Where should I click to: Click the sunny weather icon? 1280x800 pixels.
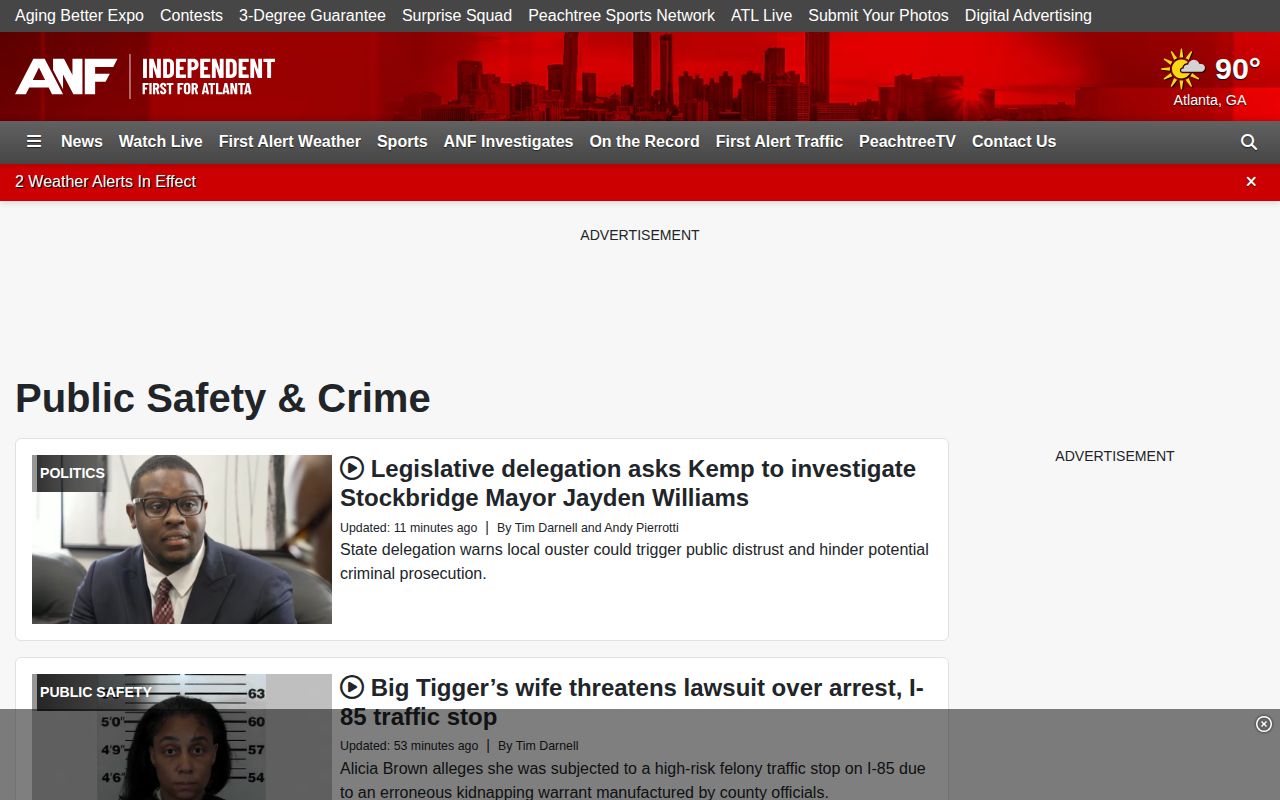[1183, 69]
